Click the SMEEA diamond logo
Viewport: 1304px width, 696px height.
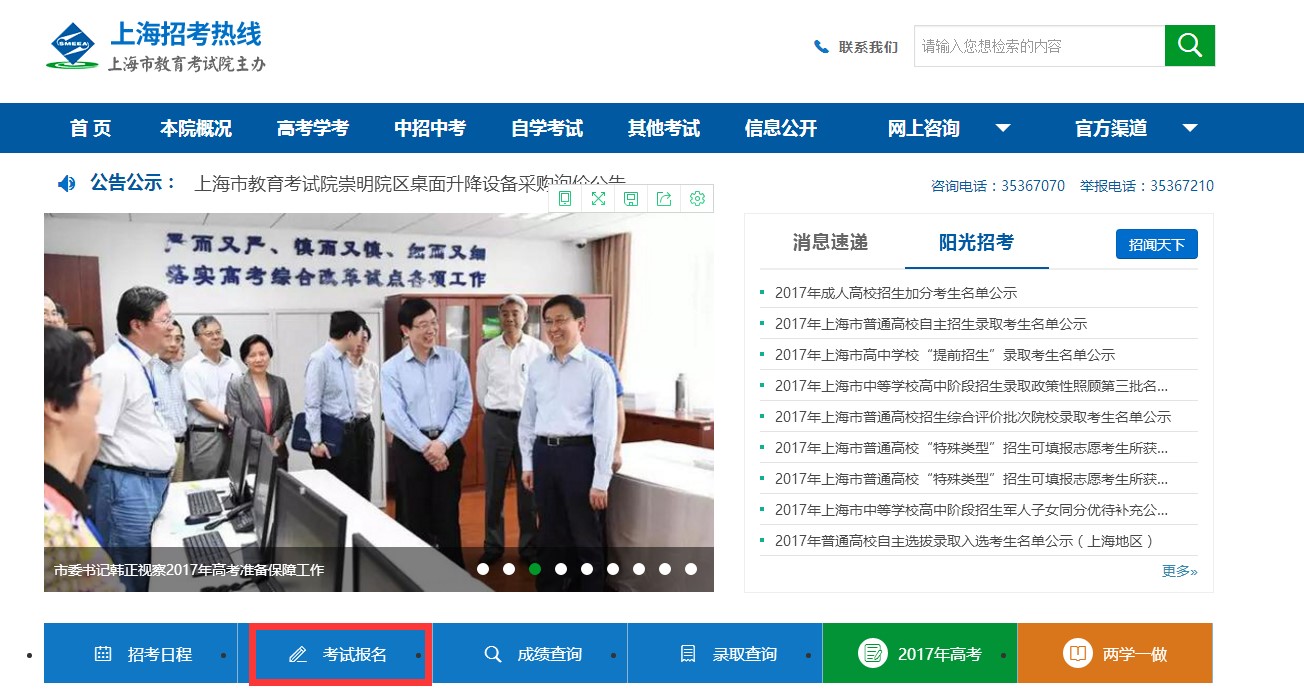point(72,46)
